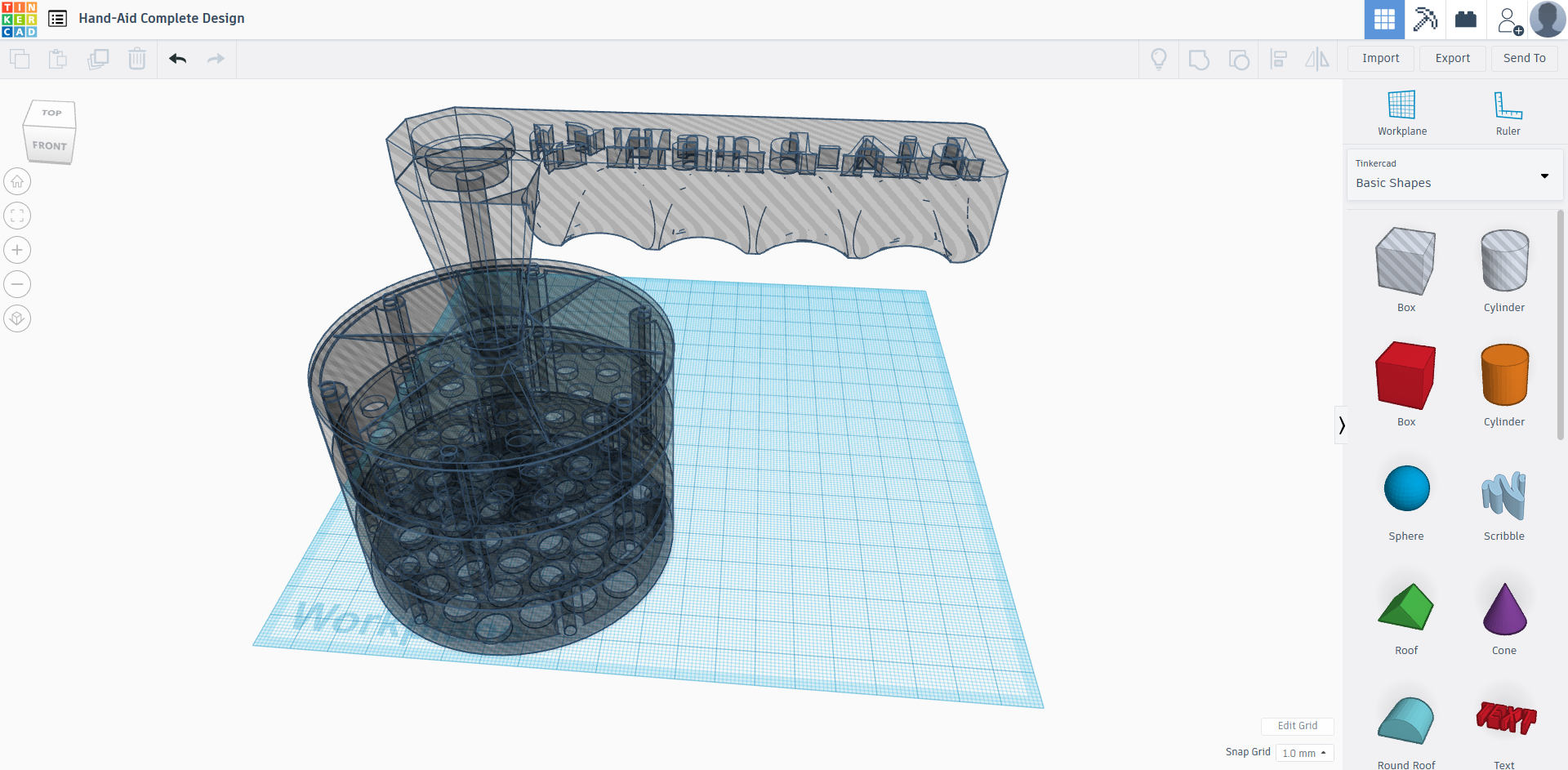This screenshot has height=770, width=1568.
Task: Click the Fit all in view icon
Action: tap(17, 216)
